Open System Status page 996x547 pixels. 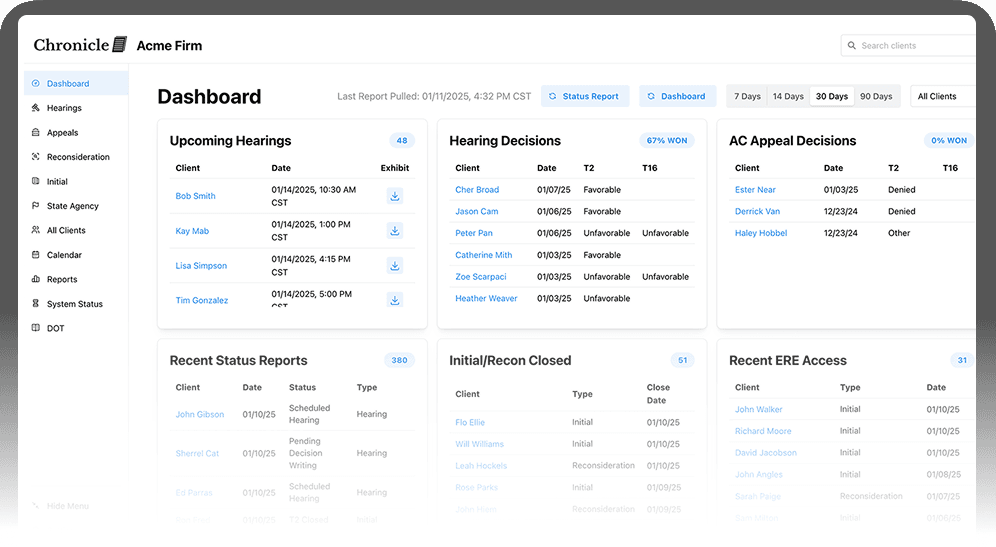(74, 304)
